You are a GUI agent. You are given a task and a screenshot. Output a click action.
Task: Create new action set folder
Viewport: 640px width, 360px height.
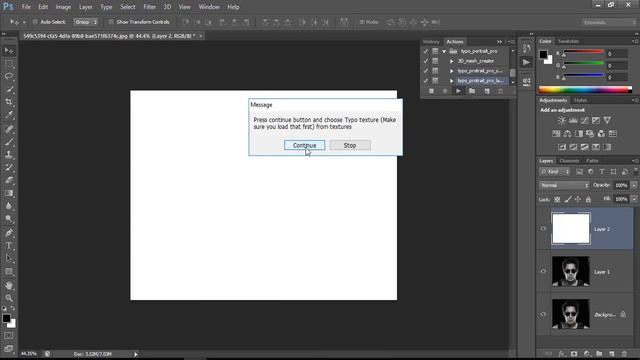click(472, 91)
